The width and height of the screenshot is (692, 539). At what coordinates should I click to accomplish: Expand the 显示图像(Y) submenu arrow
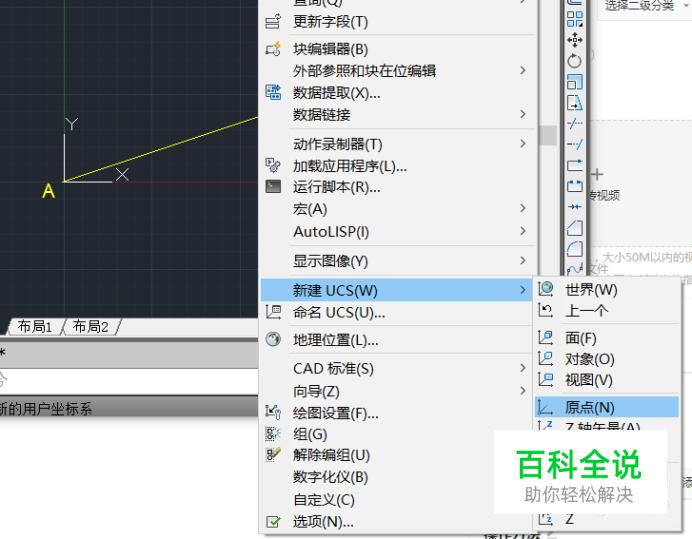pos(523,260)
